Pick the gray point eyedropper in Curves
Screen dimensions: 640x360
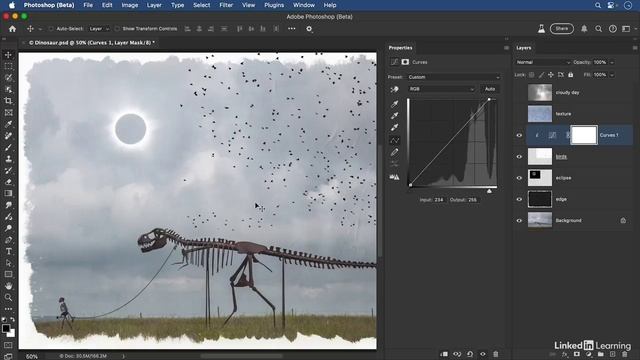click(394, 116)
